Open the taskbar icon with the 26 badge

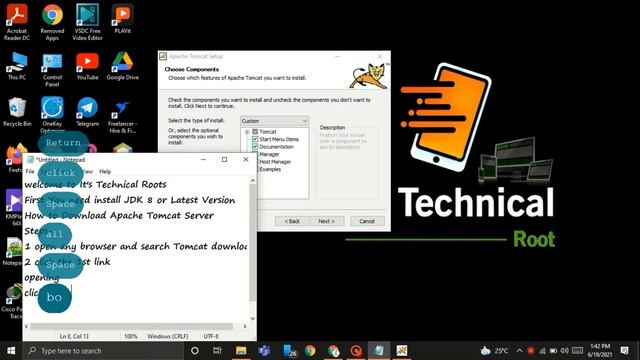[290, 351]
